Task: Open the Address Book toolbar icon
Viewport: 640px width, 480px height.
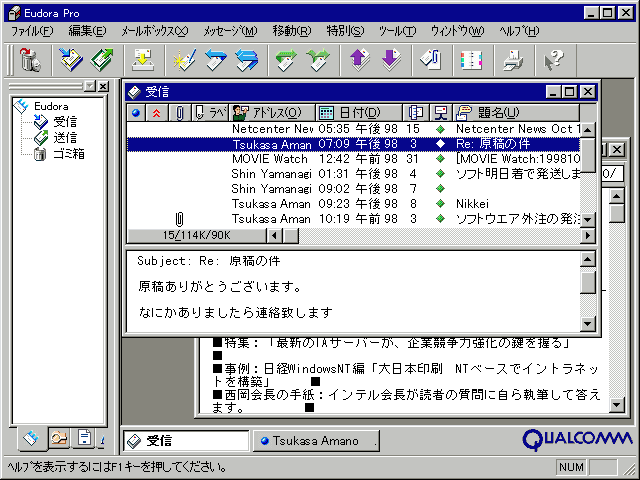Action: tap(472, 60)
